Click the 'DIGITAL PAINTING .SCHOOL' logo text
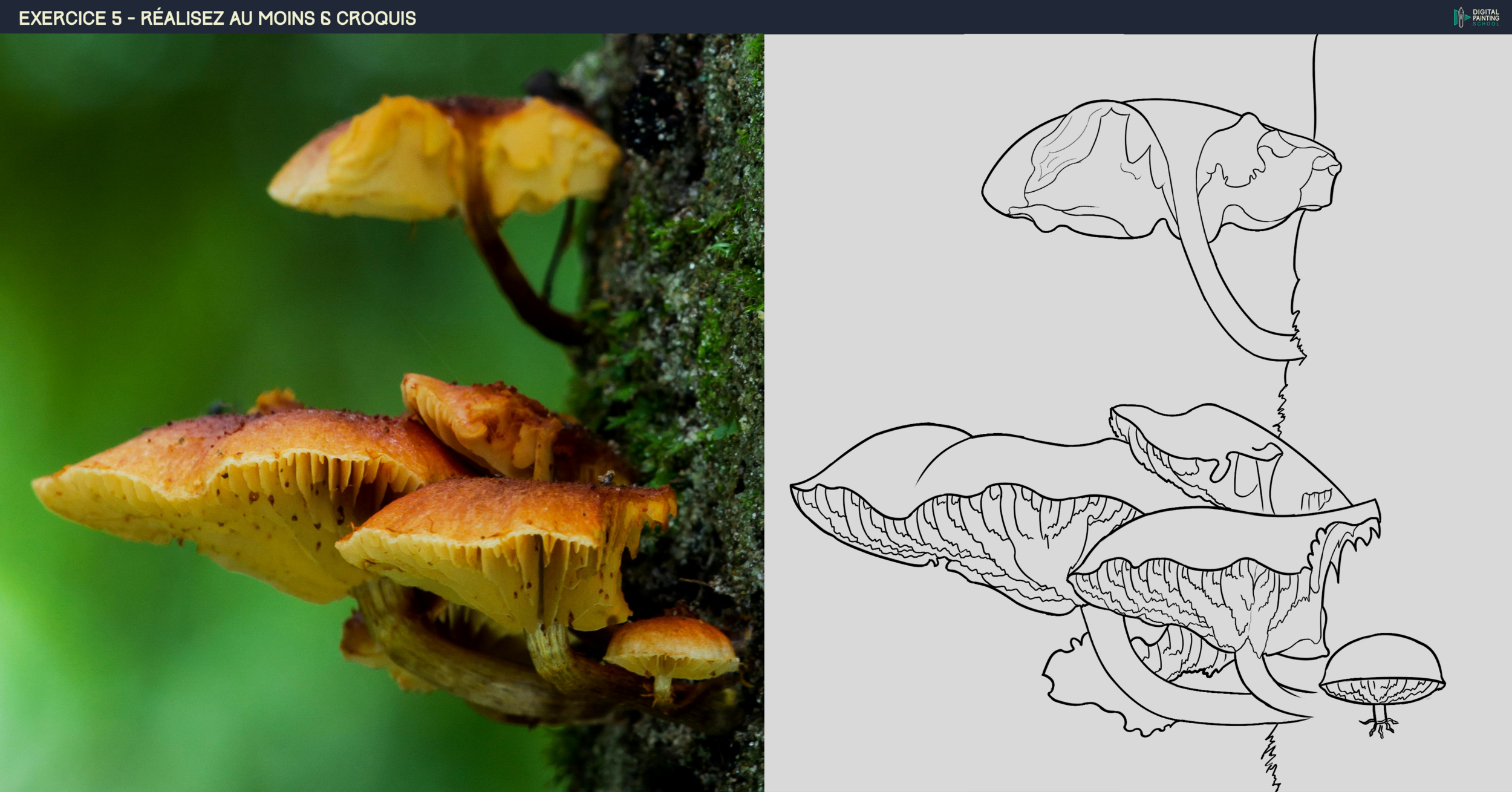1512x792 pixels. tap(1485, 17)
